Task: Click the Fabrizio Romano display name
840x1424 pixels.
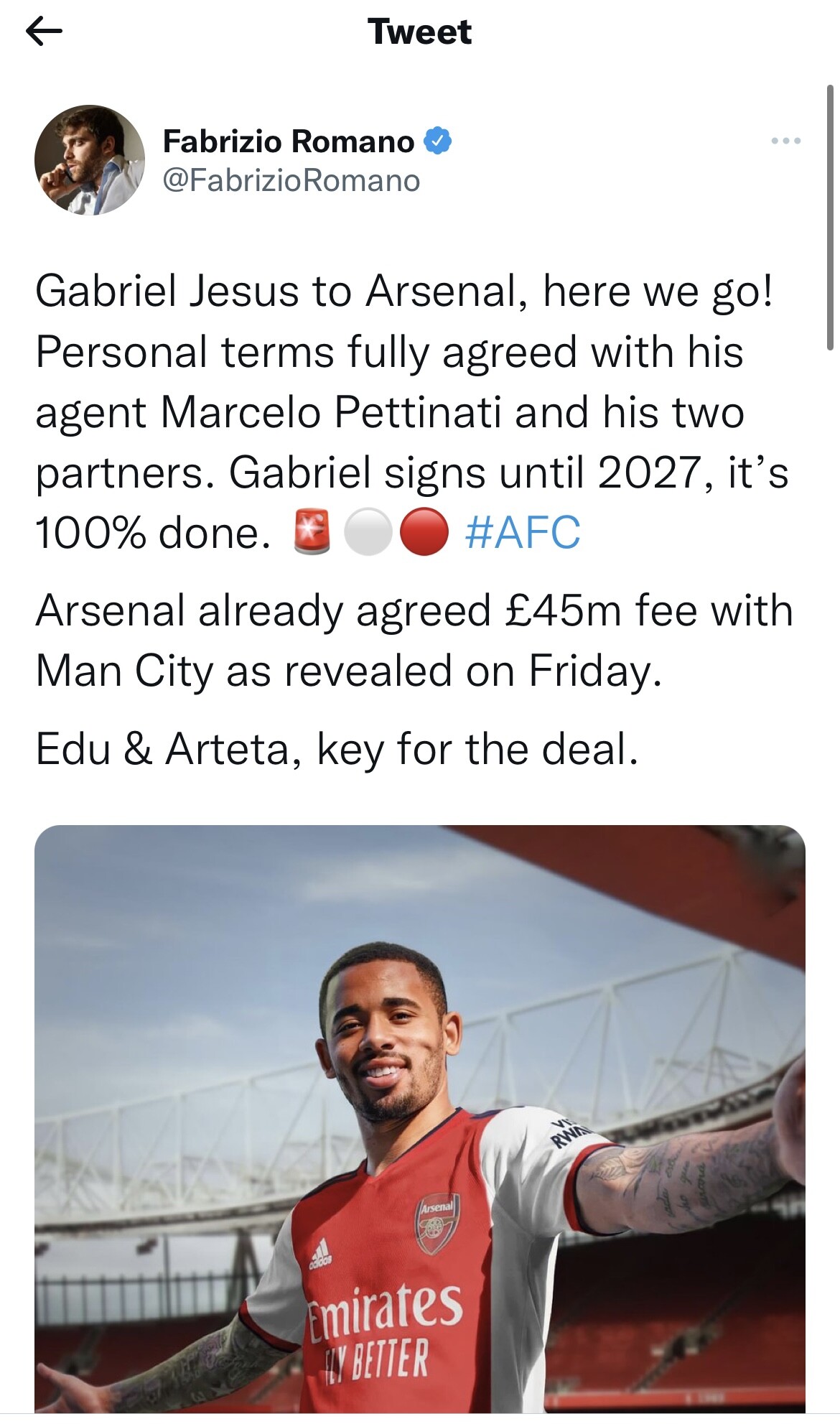Action: [x=289, y=141]
